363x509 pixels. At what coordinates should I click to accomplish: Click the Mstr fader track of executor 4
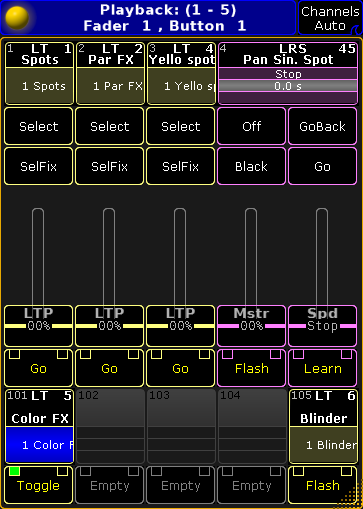[x=251, y=257]
